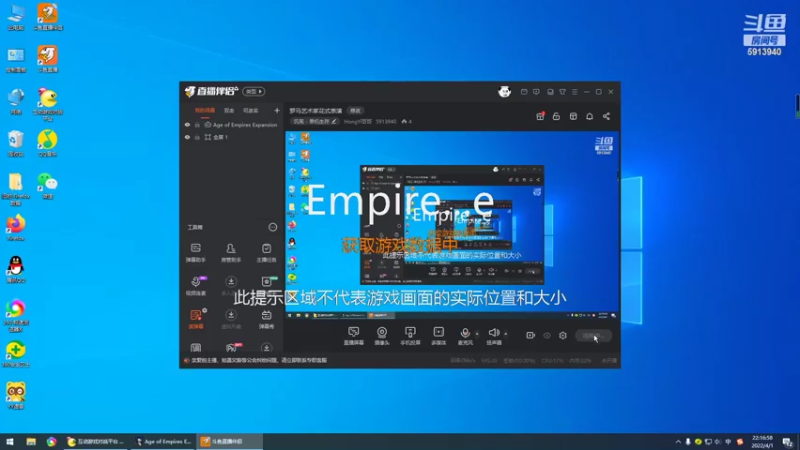Open the skin/shirt icon in title bar
The height and width of the screenshot is (450, 800).
tap(562, 92)
